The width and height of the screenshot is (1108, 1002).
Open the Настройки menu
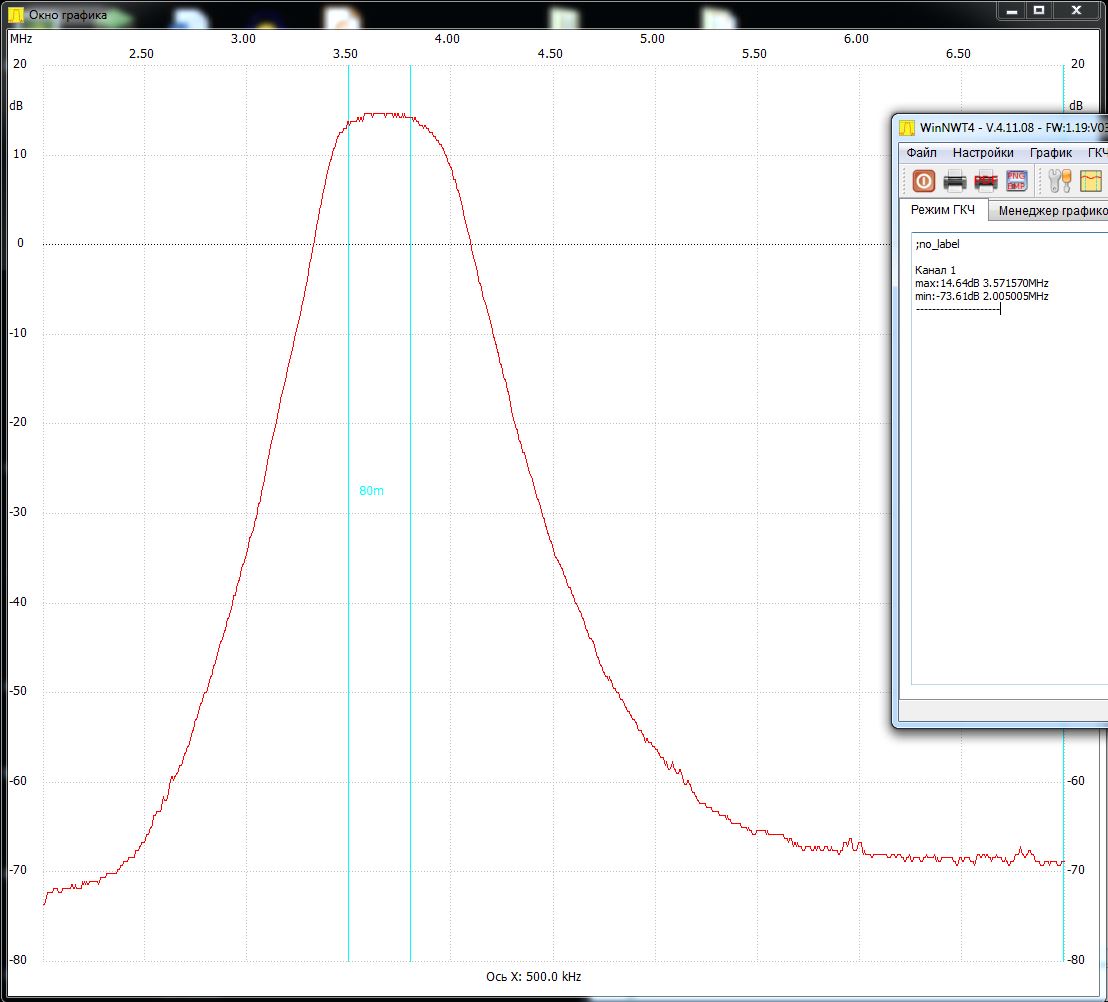[x=983, y=153]
